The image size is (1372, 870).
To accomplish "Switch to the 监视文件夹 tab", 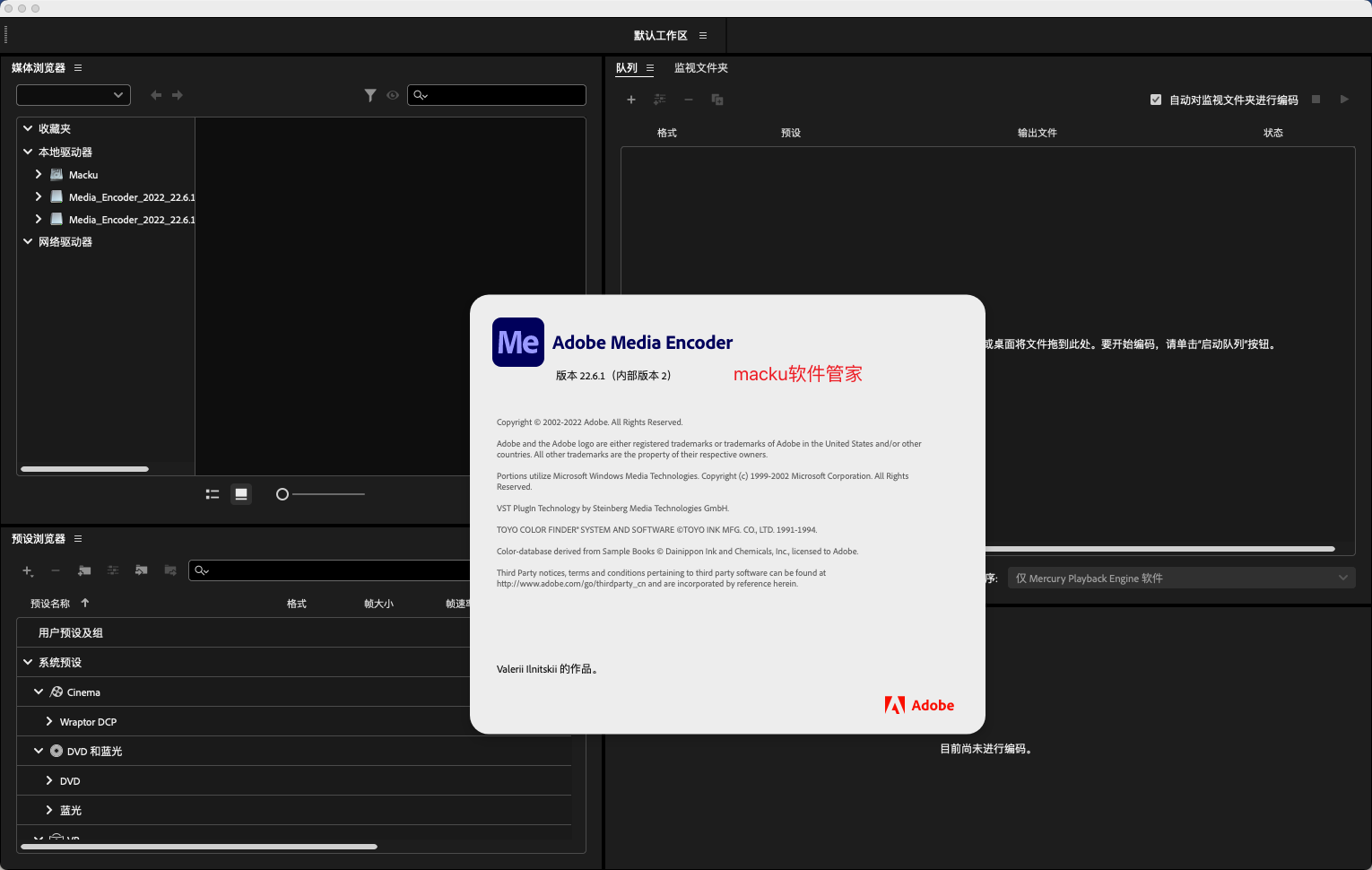I will pyautogui.click(x=701, y=68).
